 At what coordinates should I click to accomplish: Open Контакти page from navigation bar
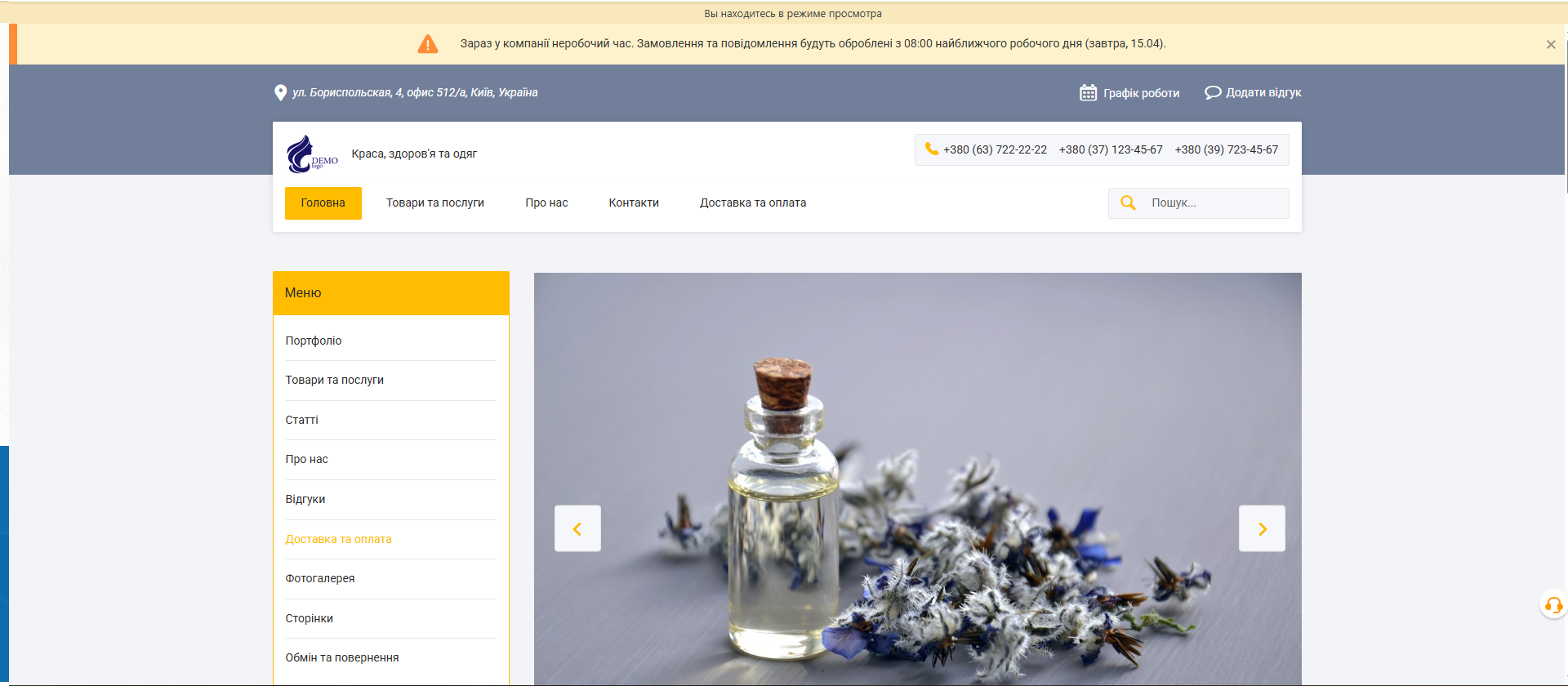pos(633,203)
